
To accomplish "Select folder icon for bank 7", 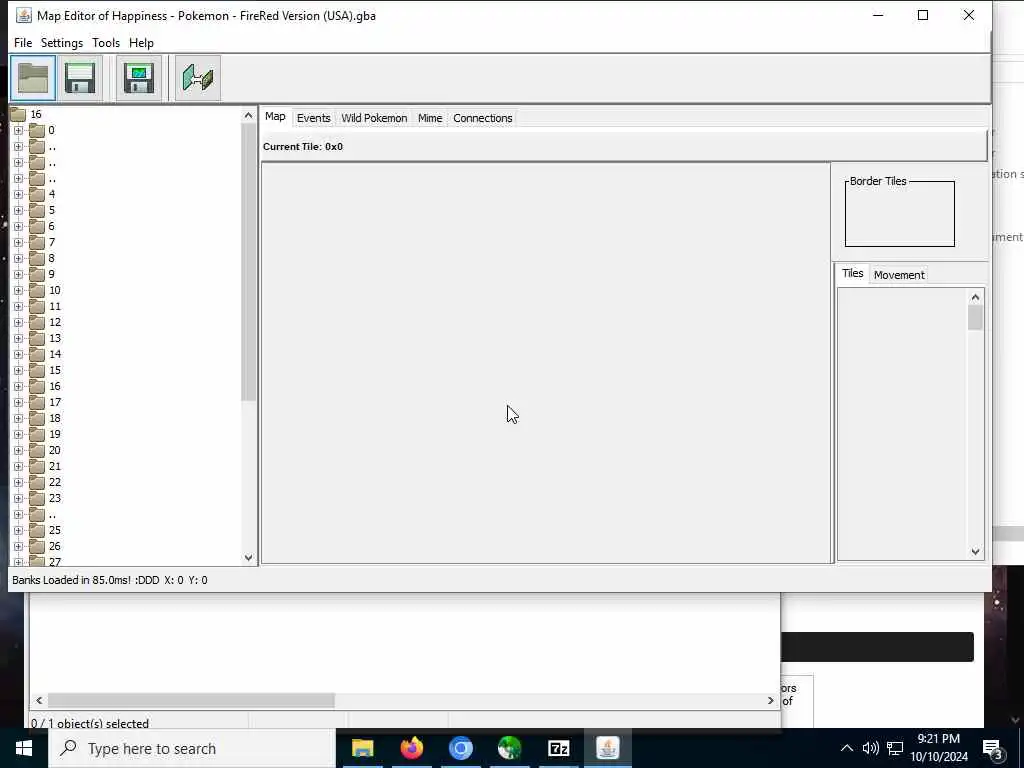I will click(x=37, y=242).
